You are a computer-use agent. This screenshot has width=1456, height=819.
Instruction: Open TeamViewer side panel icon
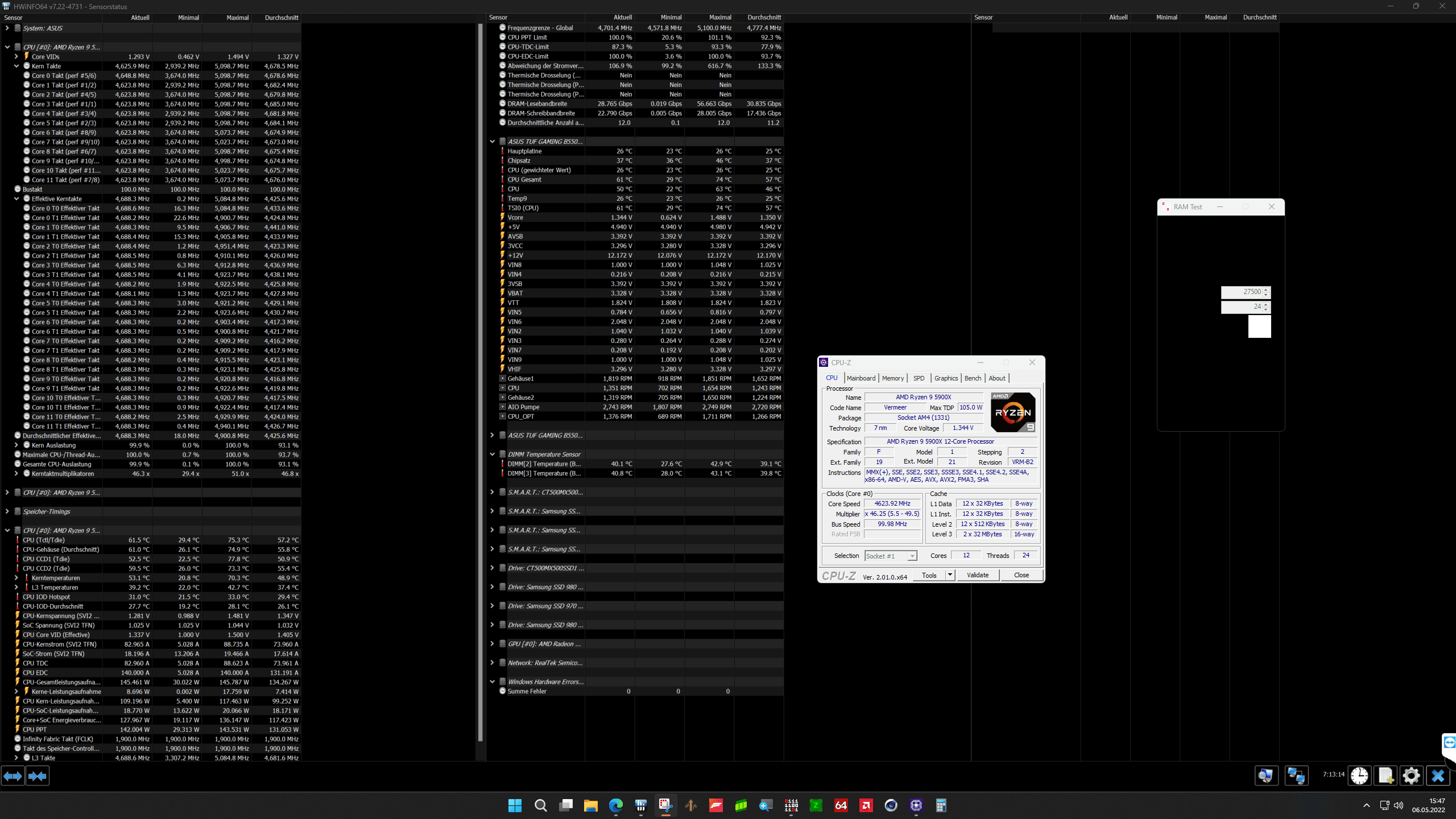pos(1450,743)
